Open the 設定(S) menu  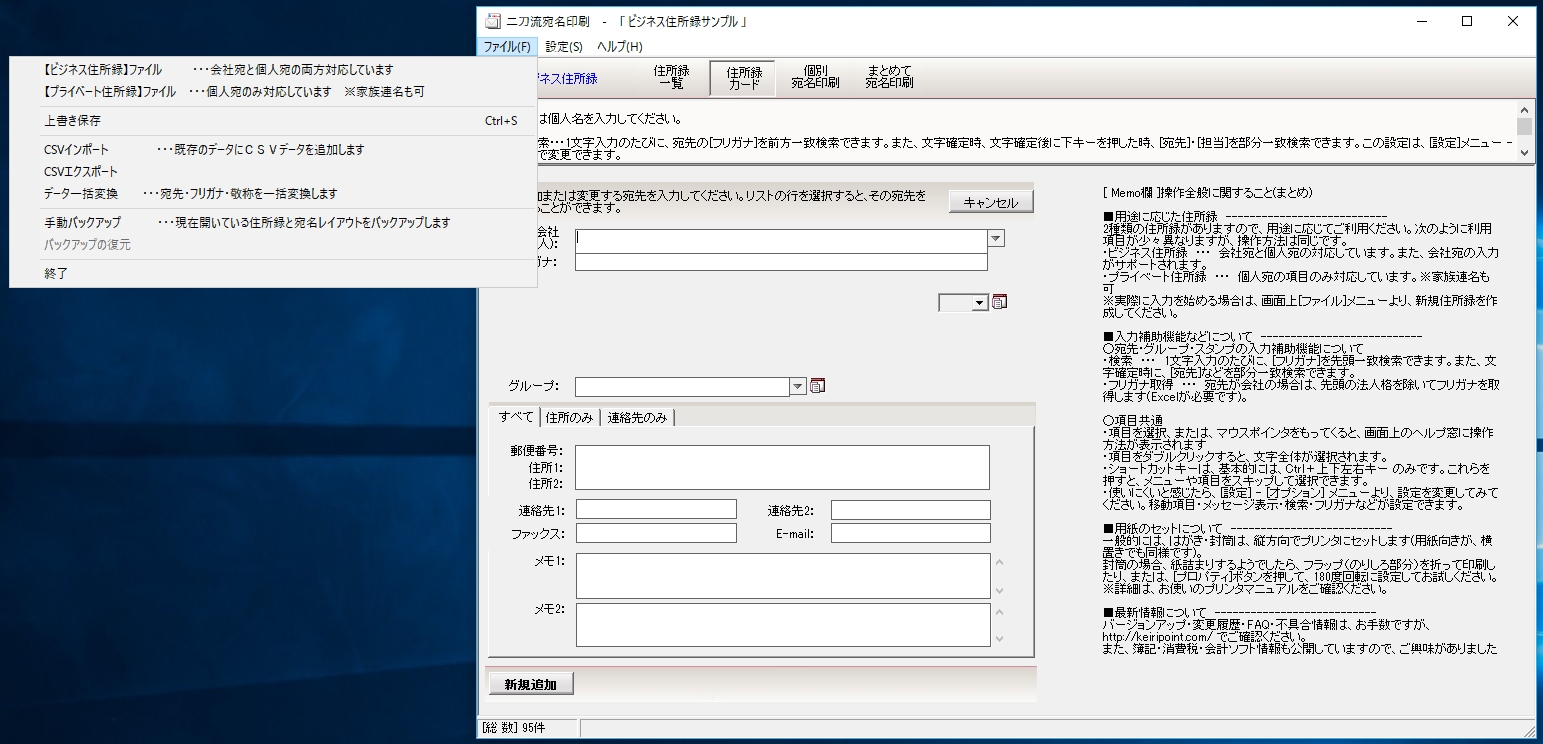tap(564, 46)
